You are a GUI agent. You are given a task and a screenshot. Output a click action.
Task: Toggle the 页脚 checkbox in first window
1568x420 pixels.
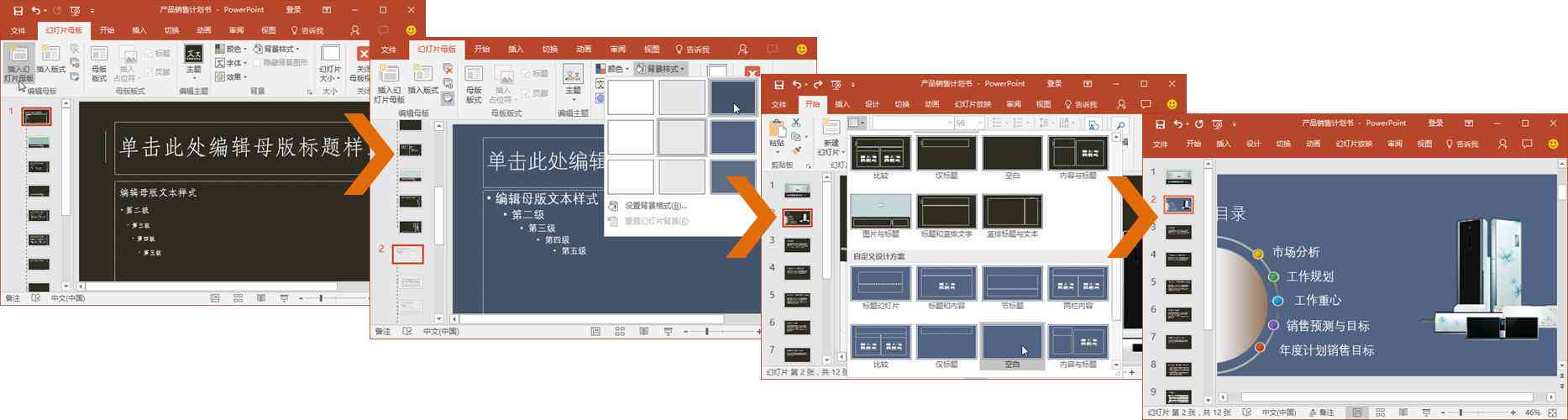[x=149, y=72]
